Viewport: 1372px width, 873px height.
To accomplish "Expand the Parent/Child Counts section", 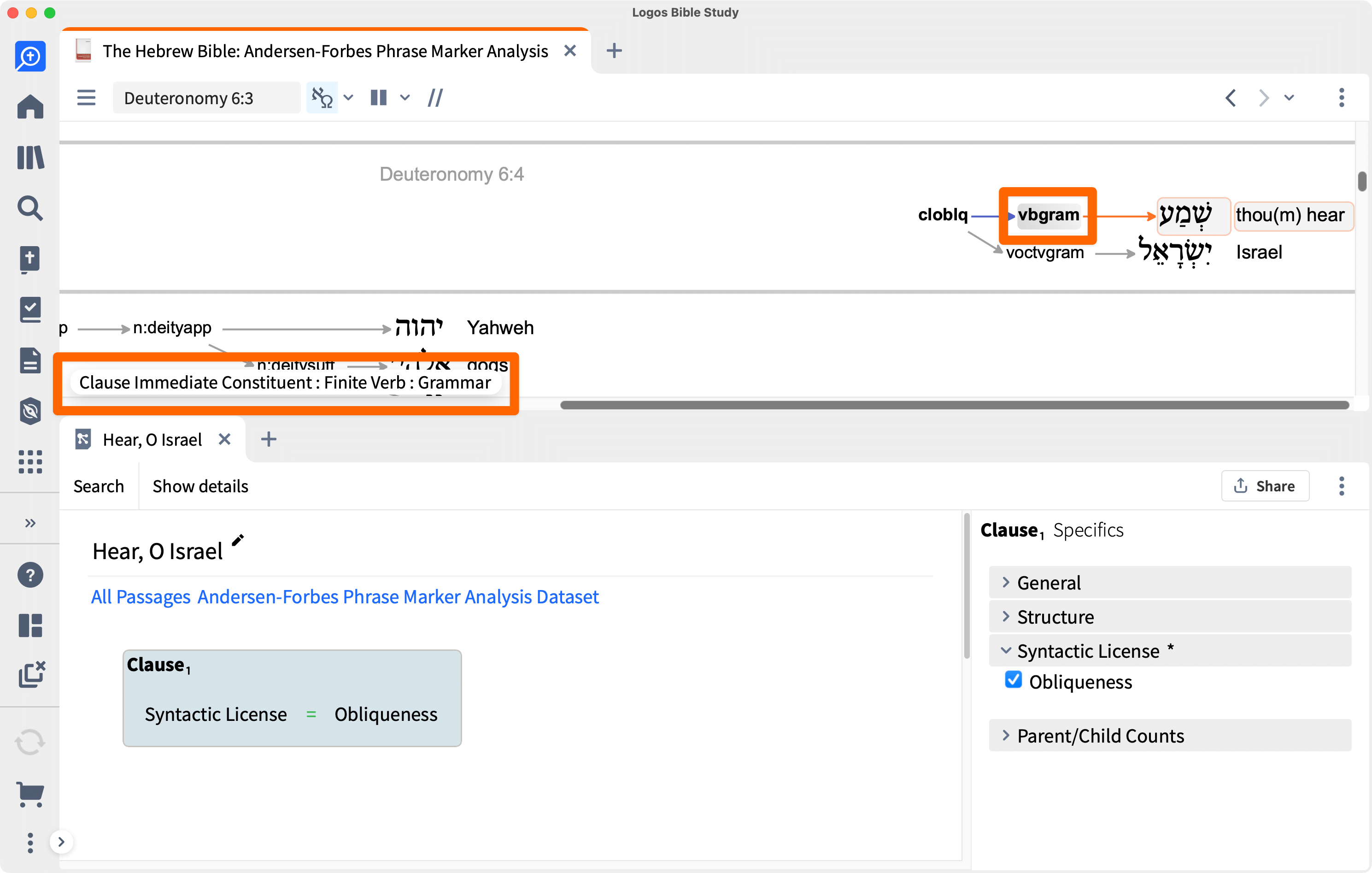I will coord(1170,736).
